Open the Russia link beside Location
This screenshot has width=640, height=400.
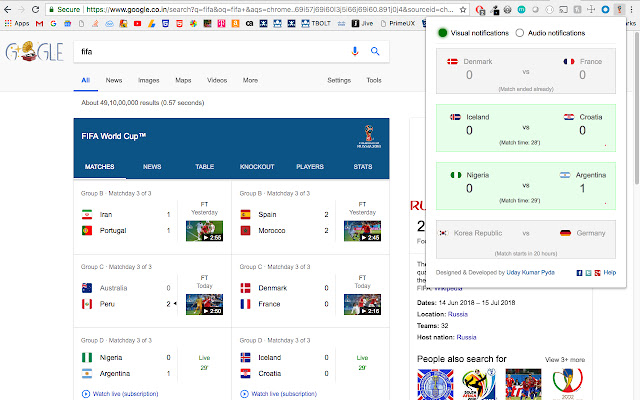coord(458,314)
